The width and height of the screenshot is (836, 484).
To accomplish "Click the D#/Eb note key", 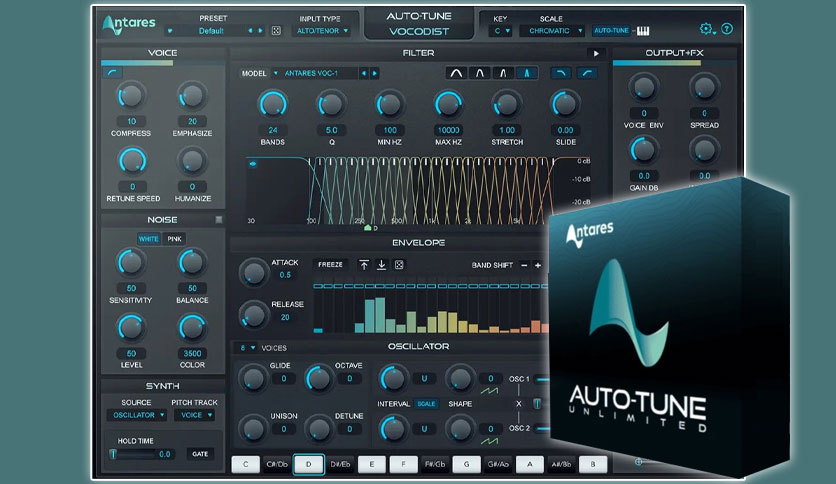I will click(340, 464).
